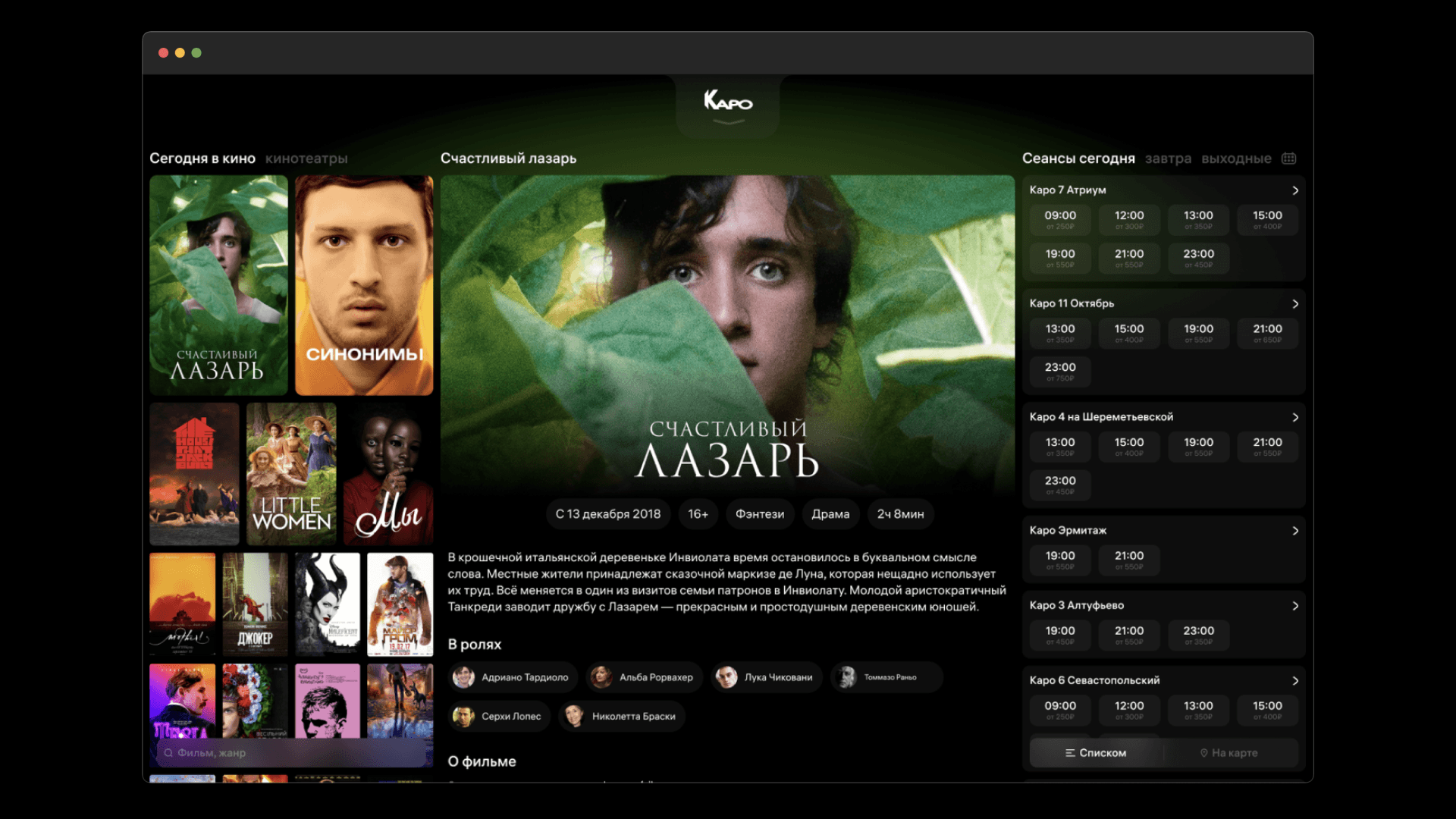
Task: Click the Фильм, жанр search field
Action: click(x=292, y=753)
